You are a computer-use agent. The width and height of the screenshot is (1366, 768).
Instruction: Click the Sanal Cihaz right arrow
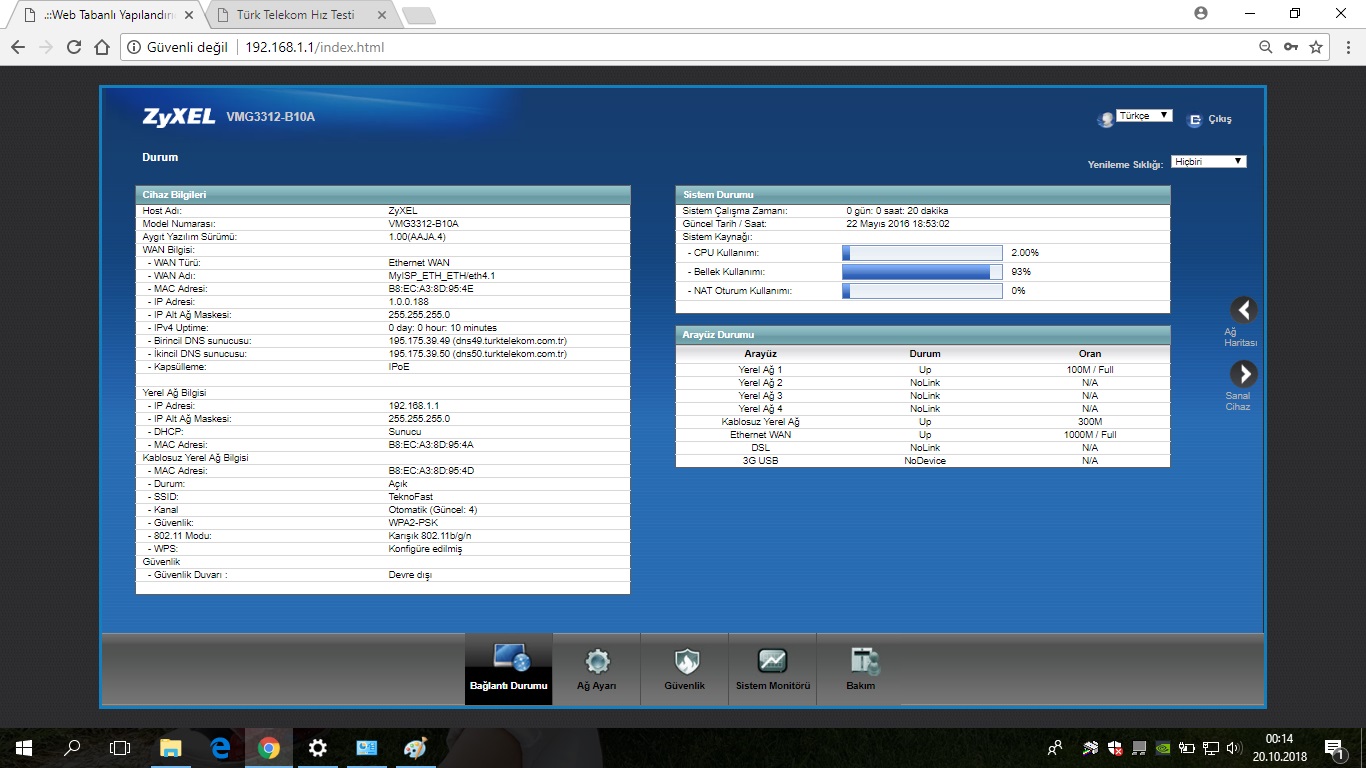pos(1243,374)
